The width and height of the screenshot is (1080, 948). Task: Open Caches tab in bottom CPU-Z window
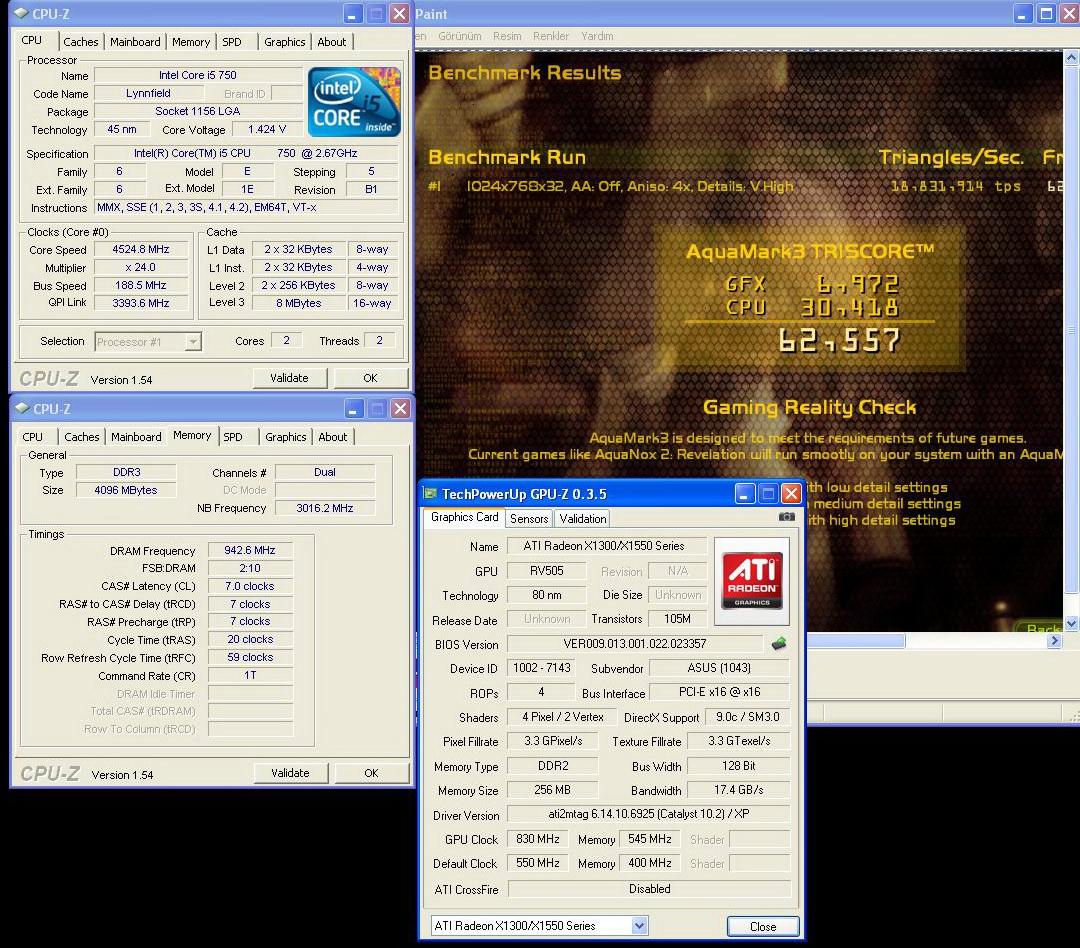(82, 437)
